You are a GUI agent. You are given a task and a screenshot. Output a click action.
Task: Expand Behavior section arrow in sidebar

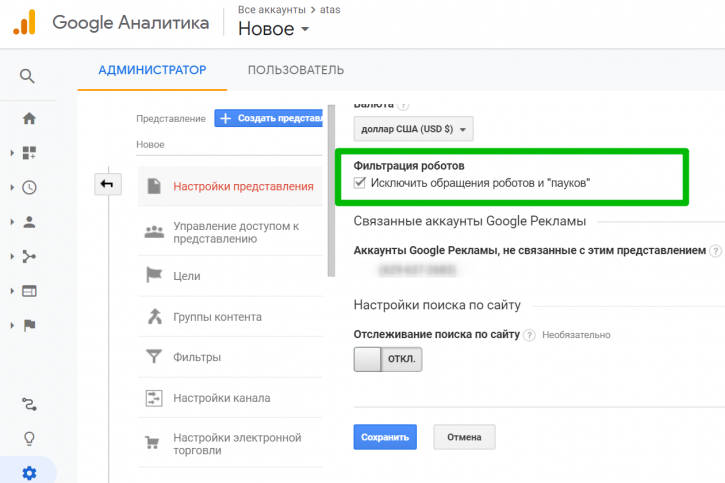[x=12, y=291]
